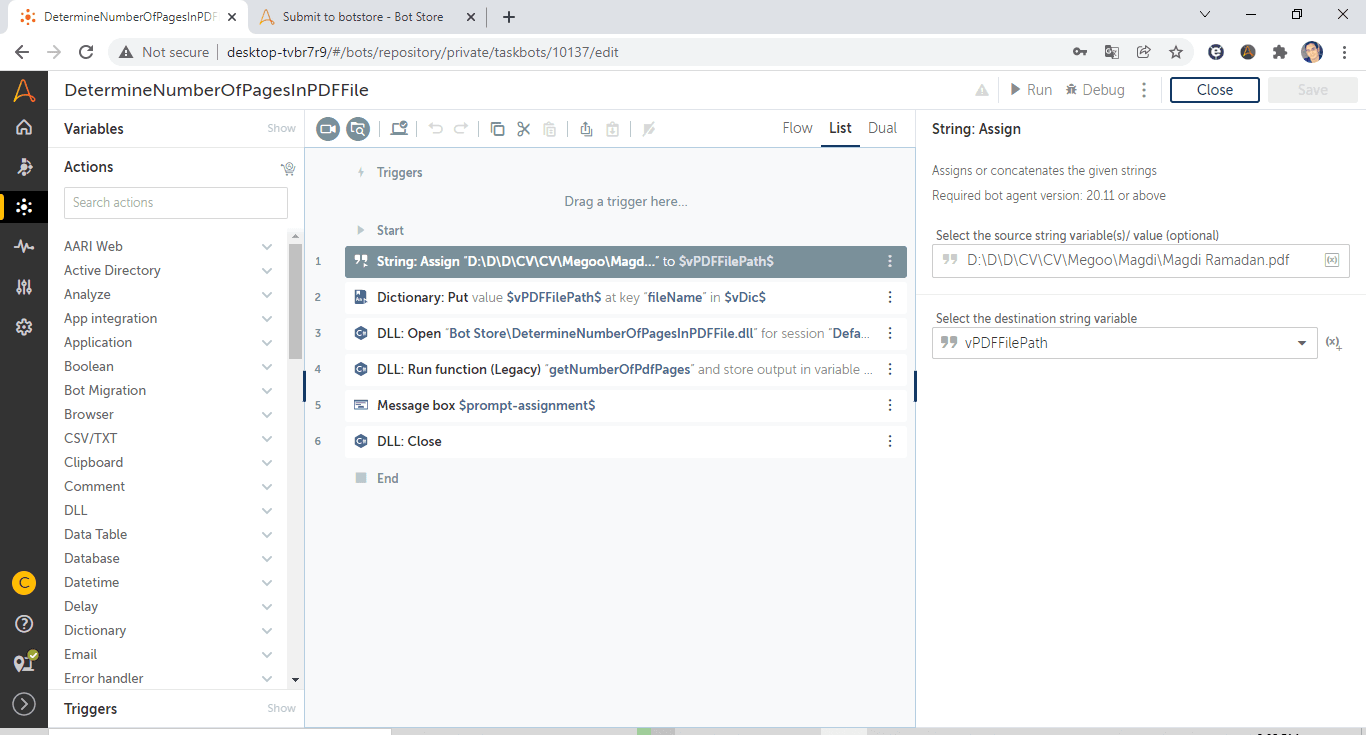The width and height of the screenshot is (1366, 735).
Task: Click the find-in-bot search toolbar icon
Action: click(358, 128)
